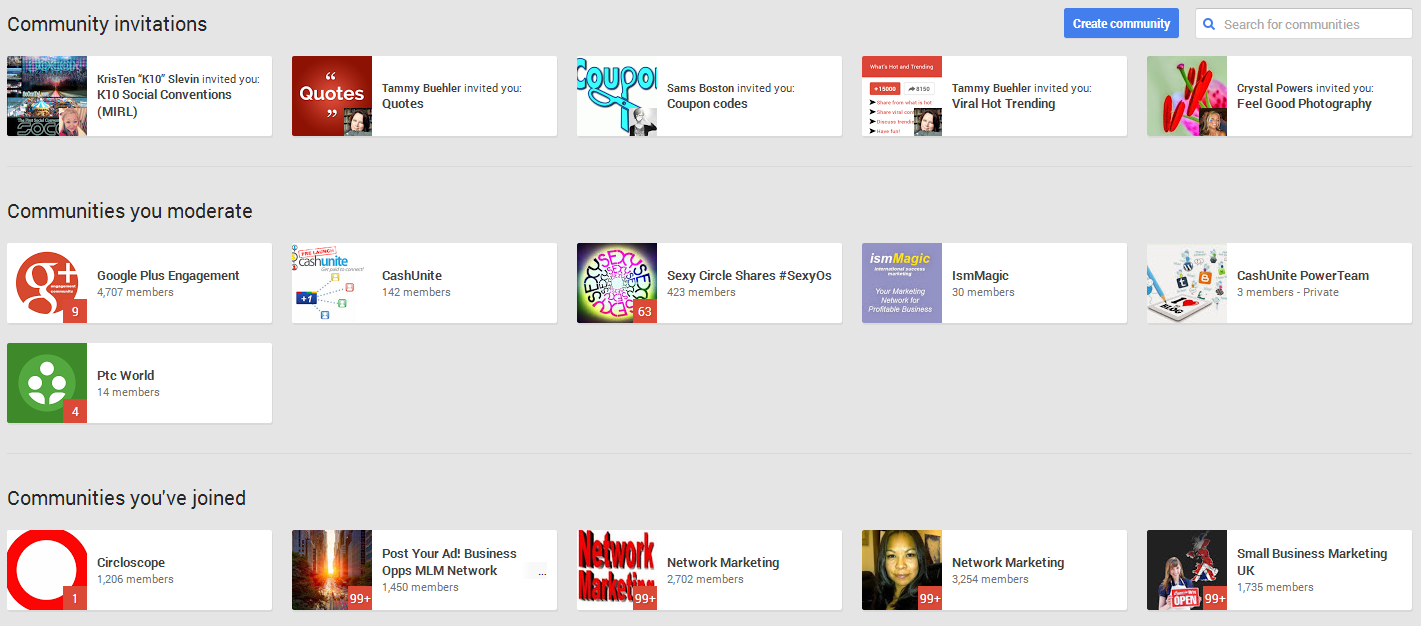Click the CashUnite community logo
Viewport: 1421px width, 626px height.
[332, 283]
